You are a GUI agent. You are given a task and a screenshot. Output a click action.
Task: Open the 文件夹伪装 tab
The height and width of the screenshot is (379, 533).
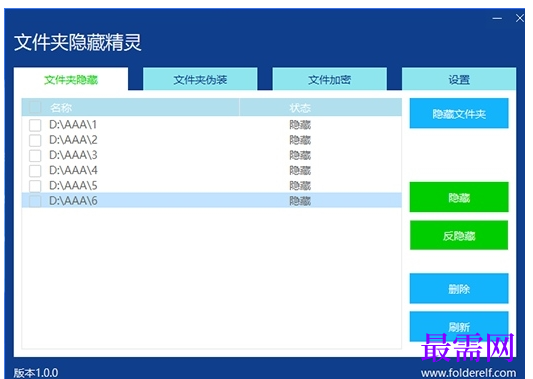click(200, 79)
